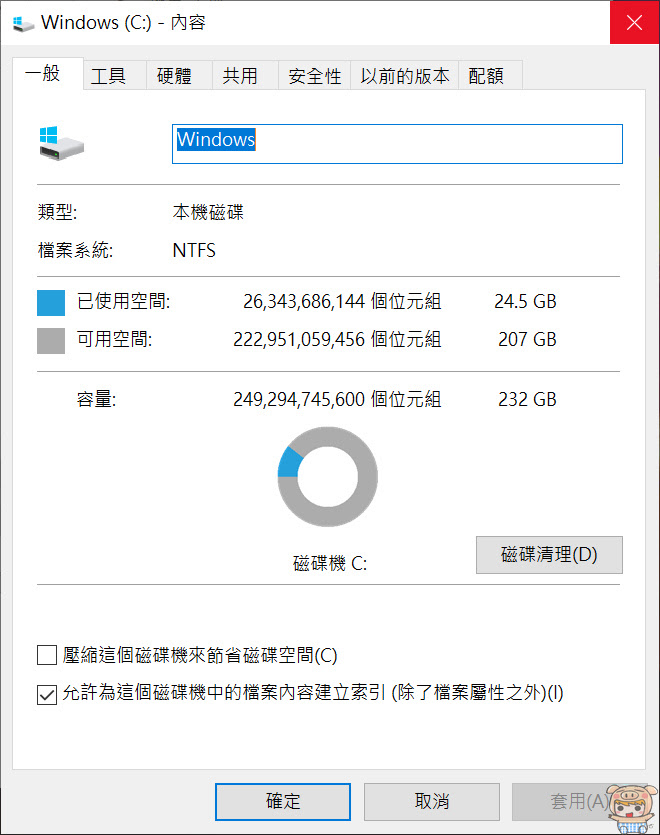Close the properties dialog with red X
This screenshot has height=835, width=660.
pyautogui.click(x=634, y=22)
